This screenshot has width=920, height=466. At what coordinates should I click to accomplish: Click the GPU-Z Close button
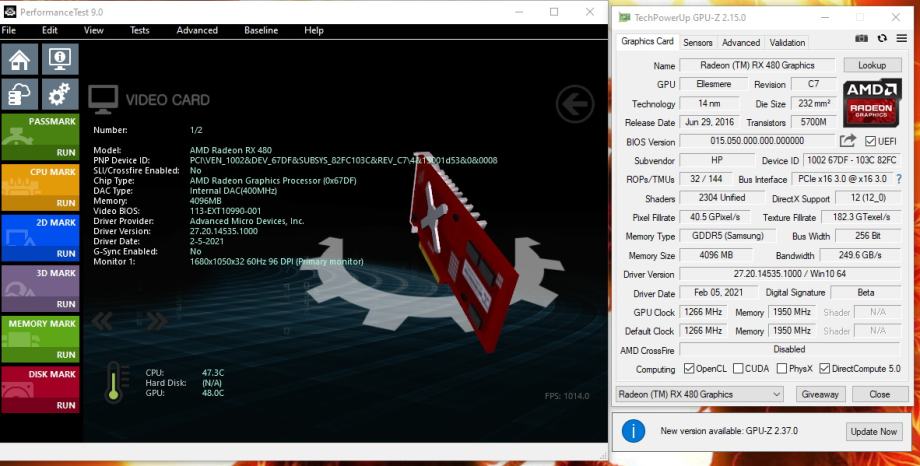(880, 394)
